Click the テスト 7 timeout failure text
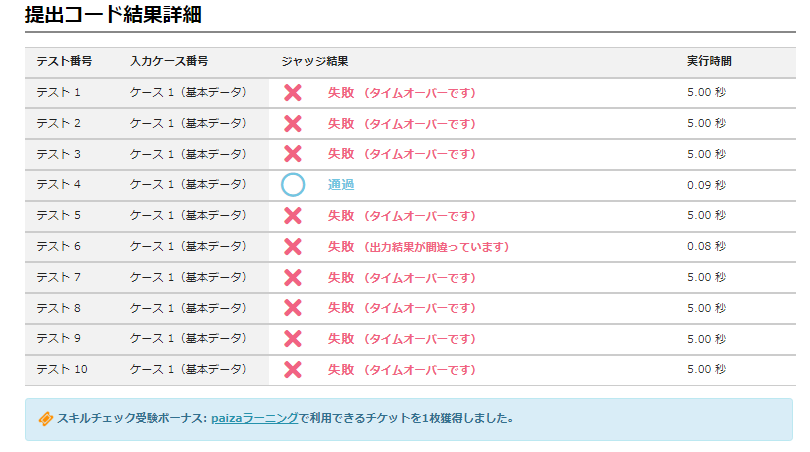Screen dimensions: 810x452 (401, 278)
